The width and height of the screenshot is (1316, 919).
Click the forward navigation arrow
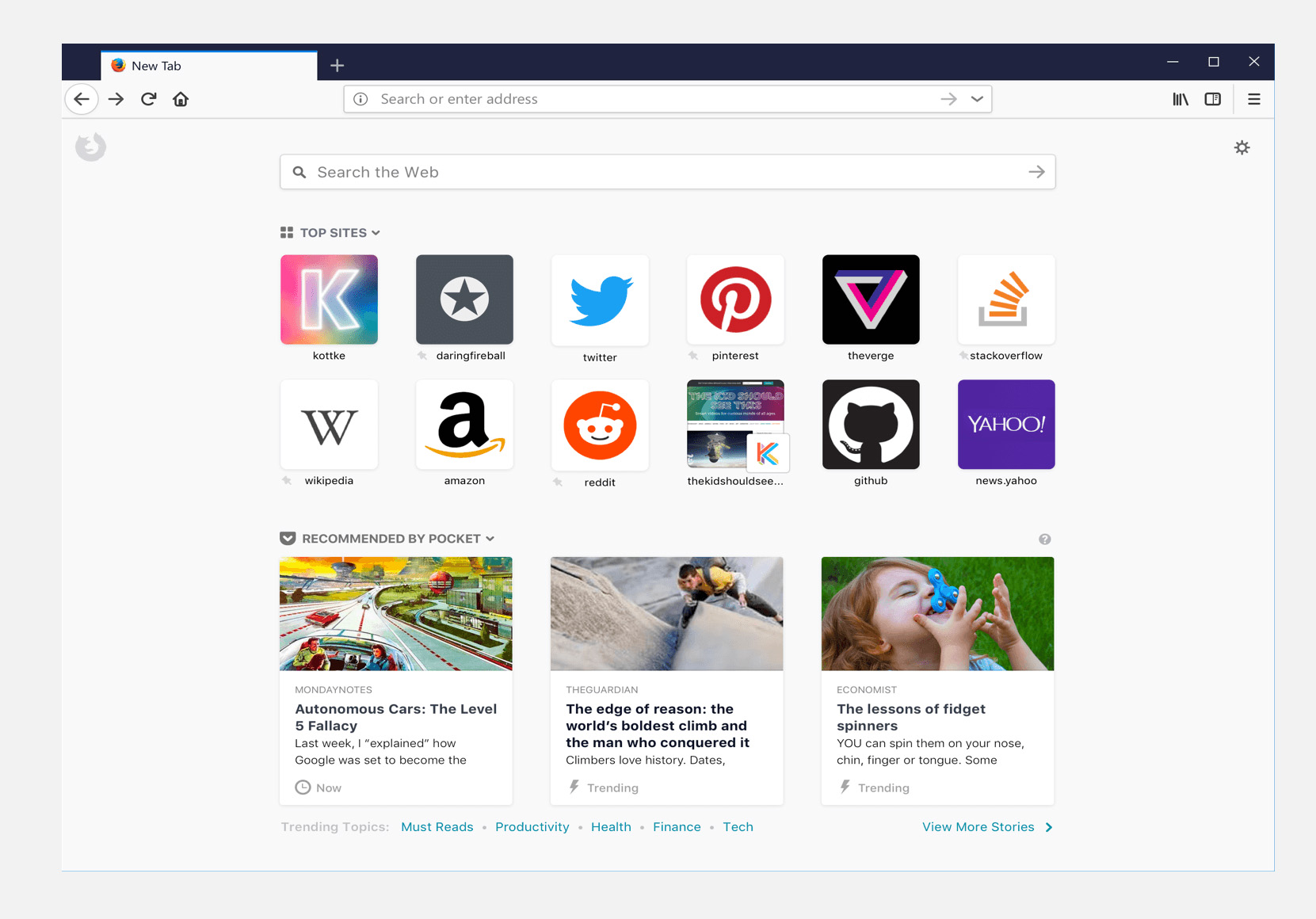pos(116,99)
